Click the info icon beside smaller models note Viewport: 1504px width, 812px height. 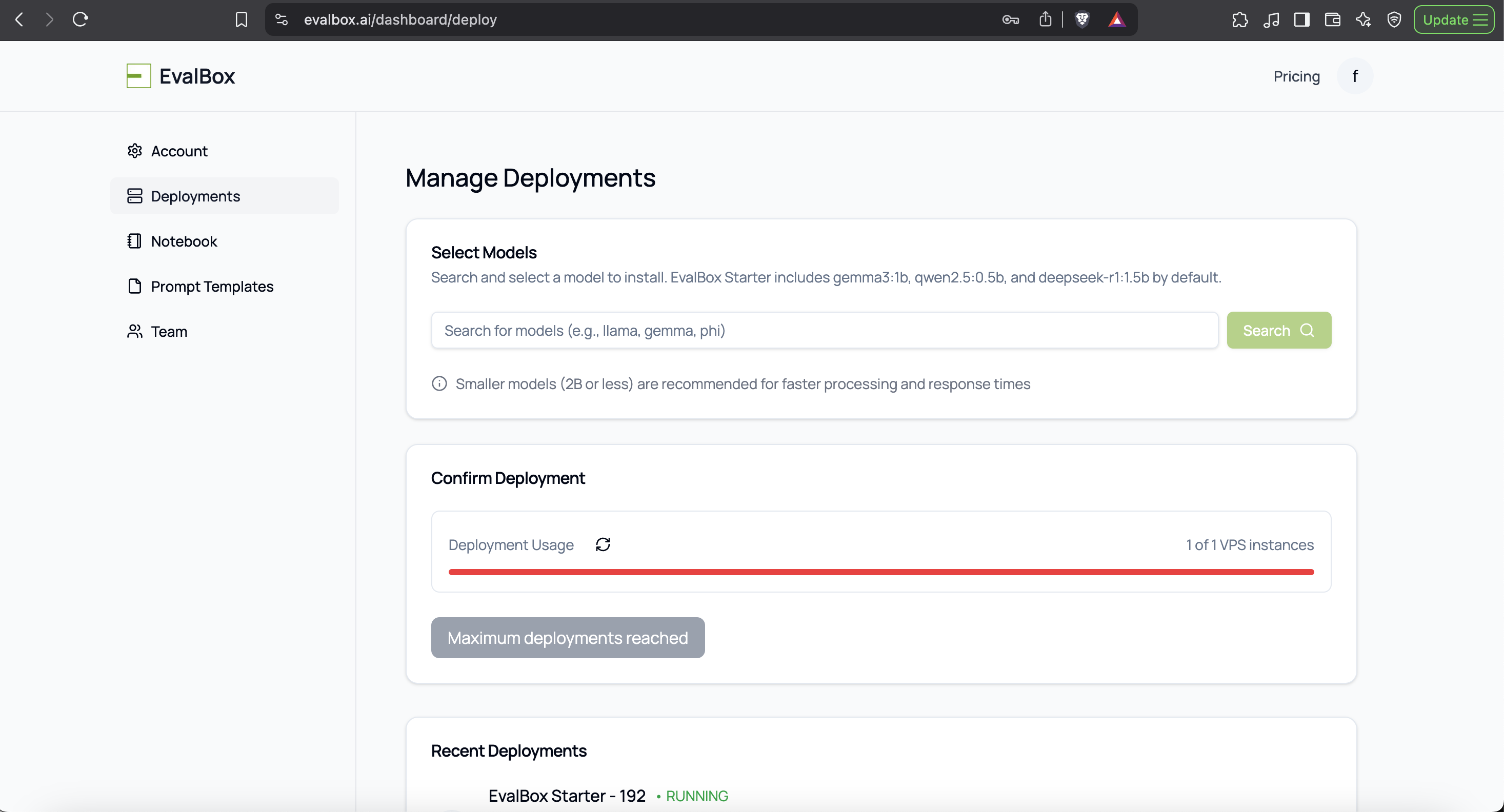point(439,383)
